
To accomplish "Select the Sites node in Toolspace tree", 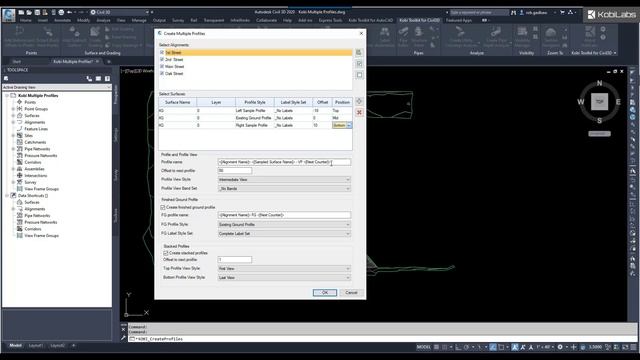I will (29, 136).
